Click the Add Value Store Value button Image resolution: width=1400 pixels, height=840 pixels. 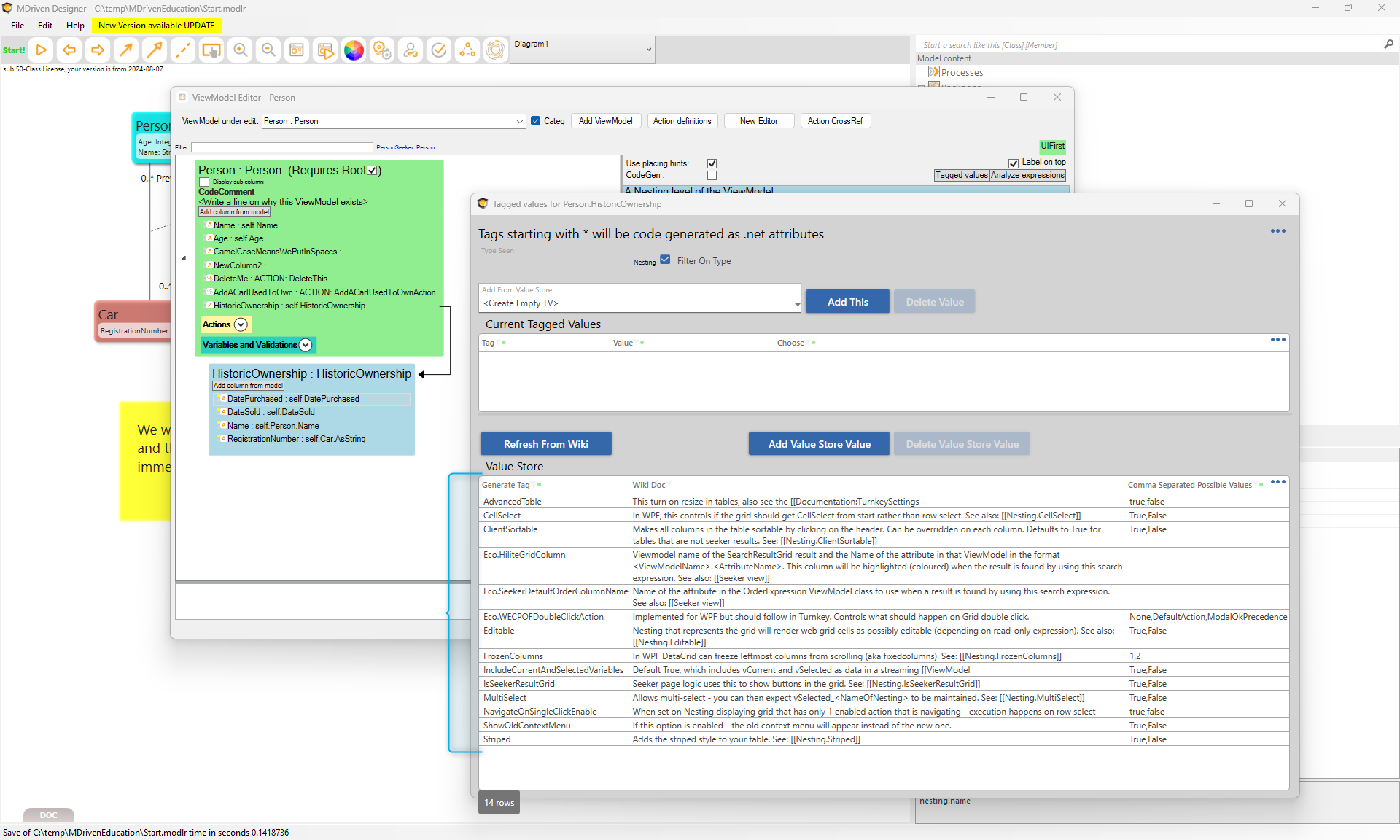tap(819, 444)
